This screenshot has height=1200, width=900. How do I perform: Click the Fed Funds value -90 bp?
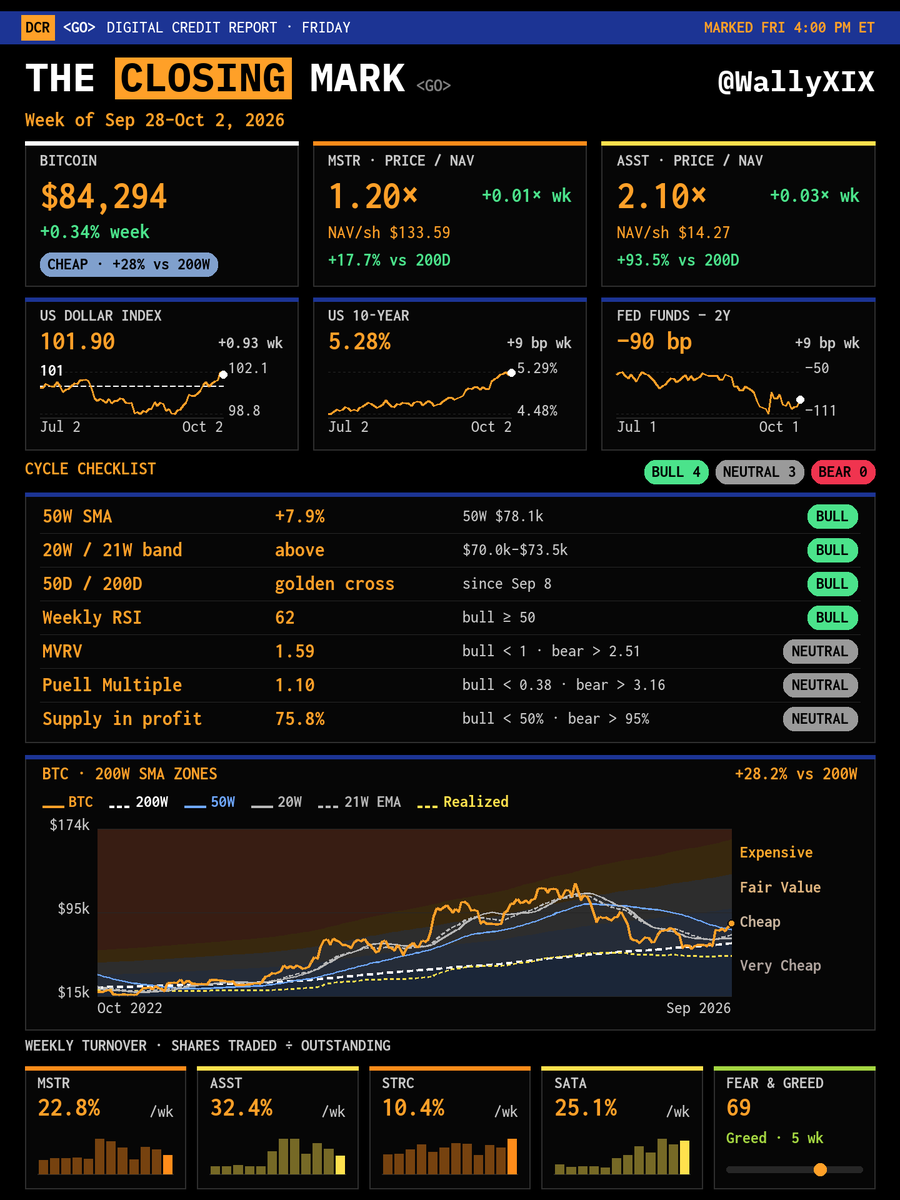[654, 342]
